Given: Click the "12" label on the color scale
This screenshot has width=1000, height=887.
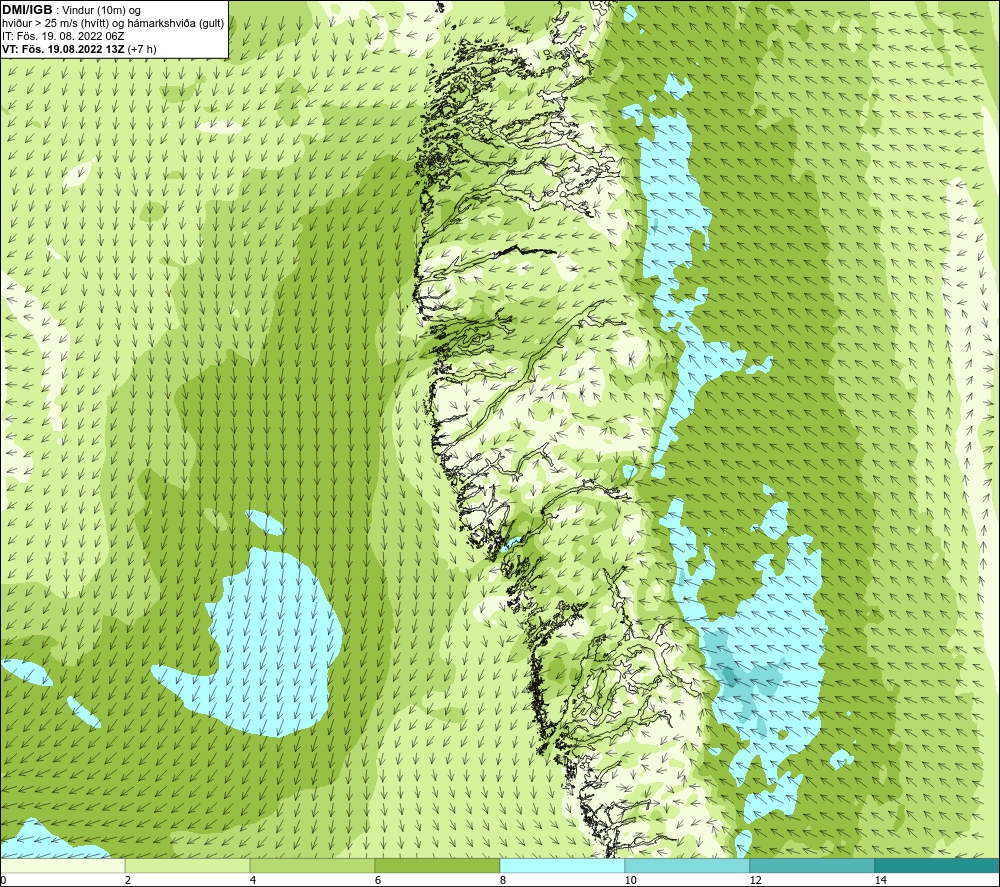Looking at the screenshot, I should [755, 881].
